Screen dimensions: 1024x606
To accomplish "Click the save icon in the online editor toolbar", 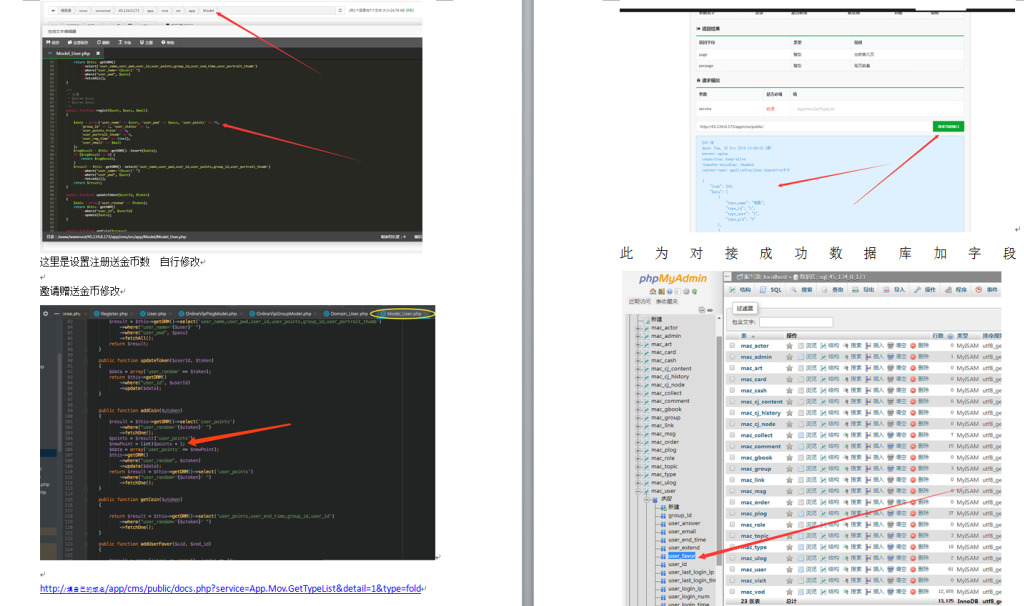I will point(48,42).
